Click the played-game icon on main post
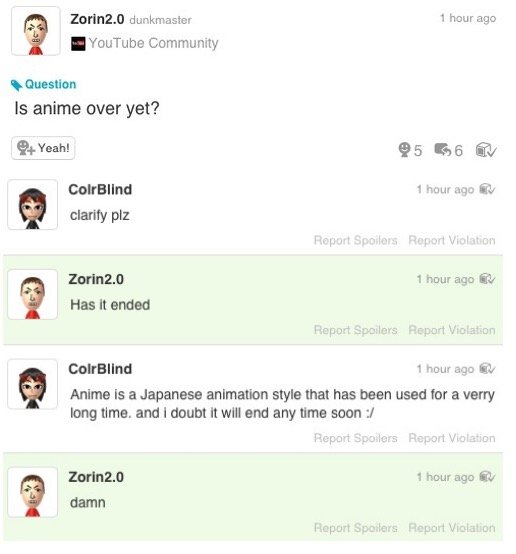This screenshot has width=516, height=554. coord(486,150)
